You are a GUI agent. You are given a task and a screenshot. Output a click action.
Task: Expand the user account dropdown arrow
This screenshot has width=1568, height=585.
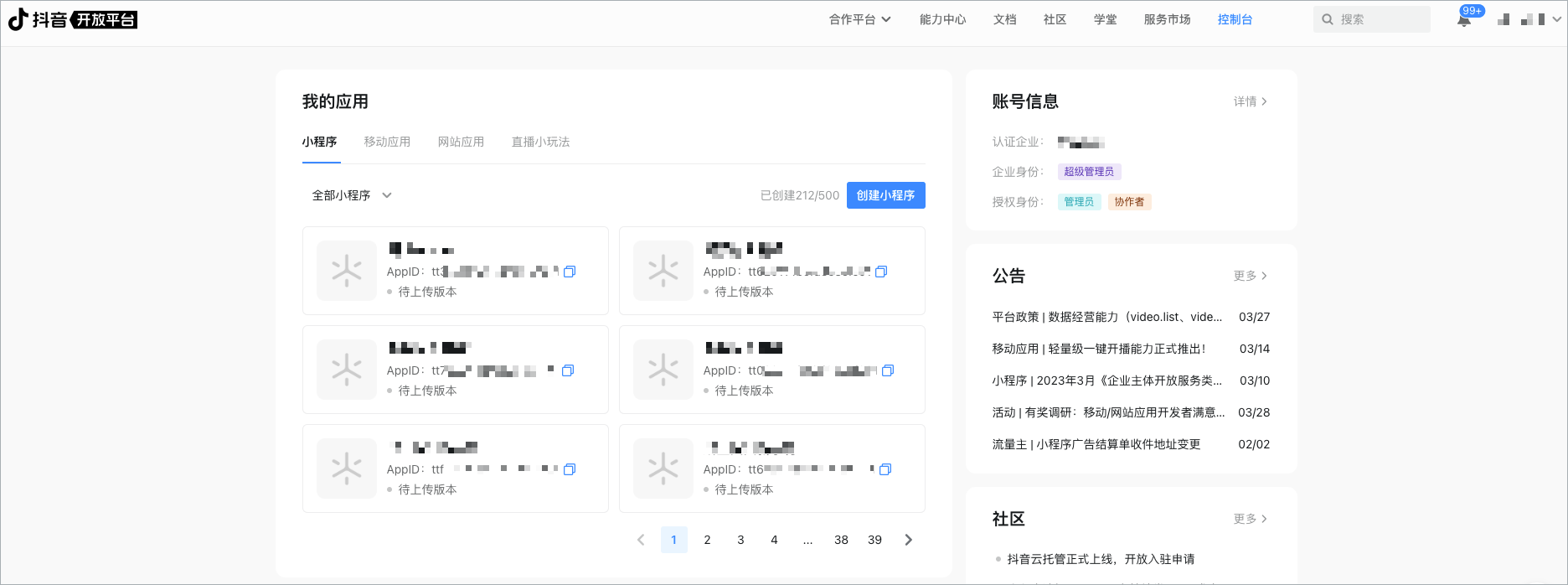pos(1556,19)
